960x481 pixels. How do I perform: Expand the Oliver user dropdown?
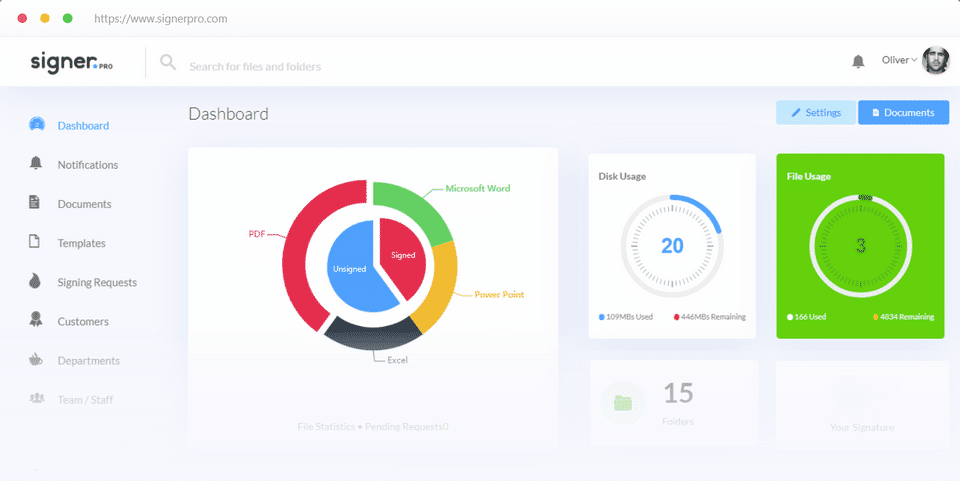tap(899, 60)
